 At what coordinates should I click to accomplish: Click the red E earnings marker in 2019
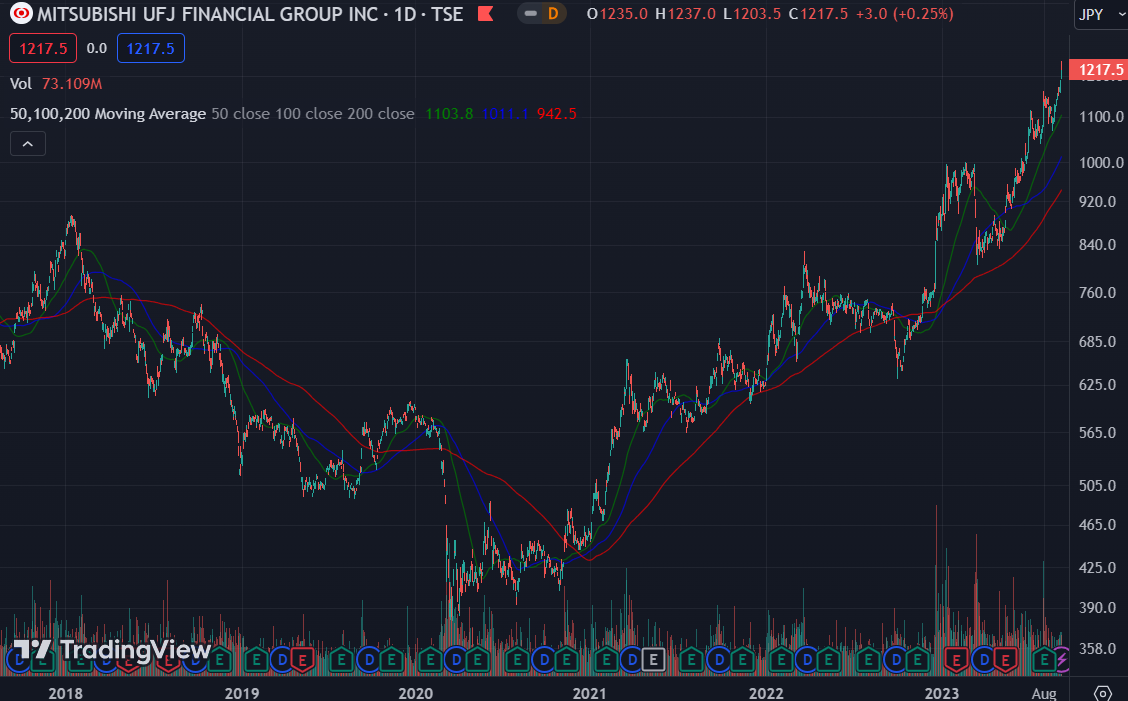302,659
